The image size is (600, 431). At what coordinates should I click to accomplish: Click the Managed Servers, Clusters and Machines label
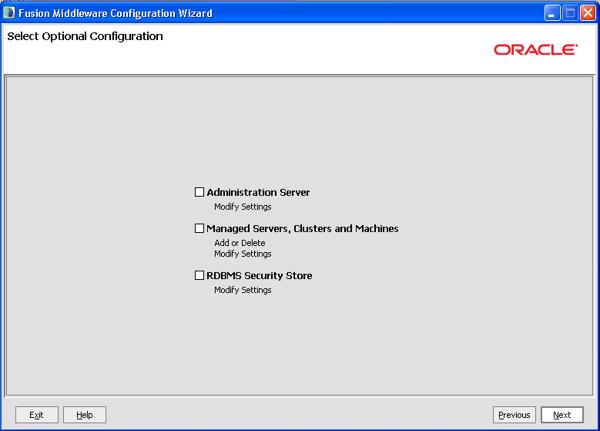click(x=302, y=229)
